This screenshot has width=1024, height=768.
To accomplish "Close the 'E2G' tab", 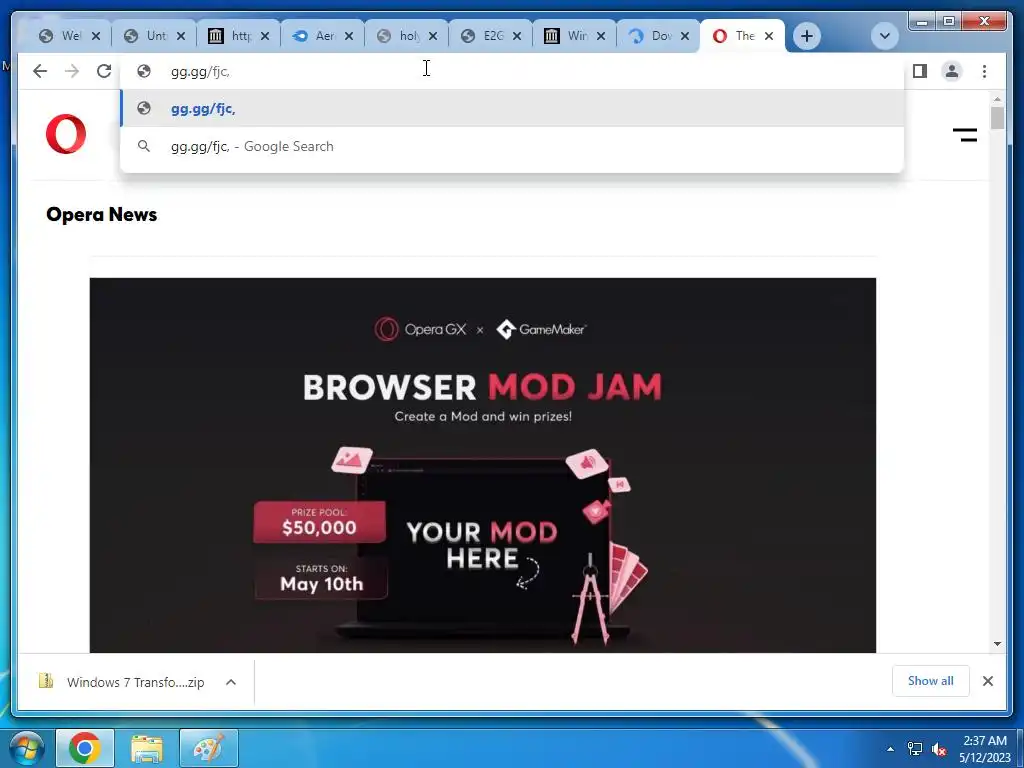I will click(x=517, y=36).
